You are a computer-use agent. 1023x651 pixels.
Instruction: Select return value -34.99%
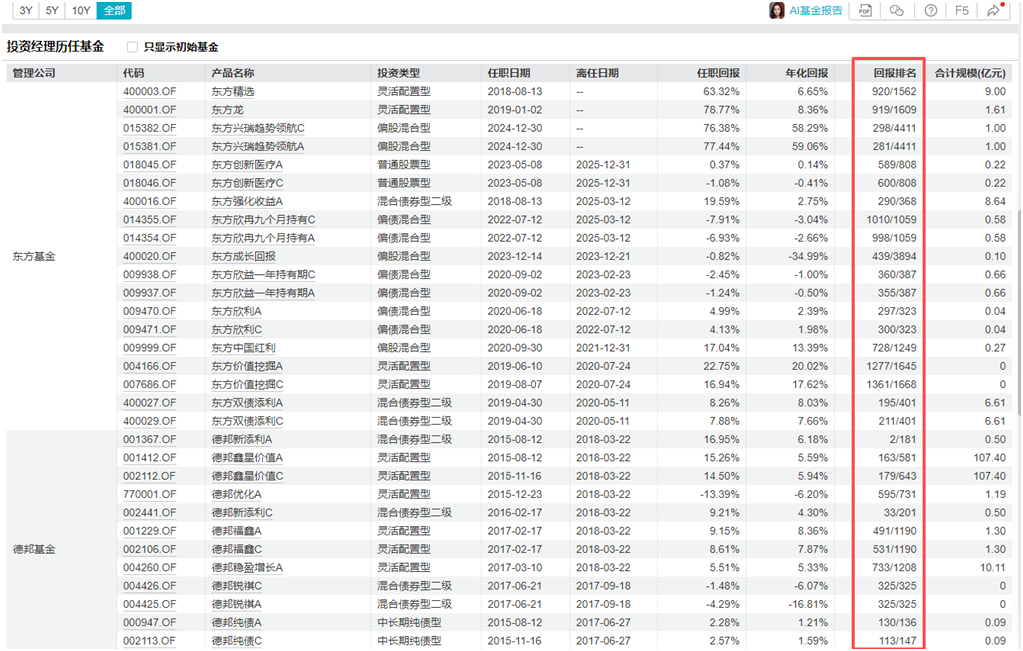pyautogui.click(x=806, y=256)
